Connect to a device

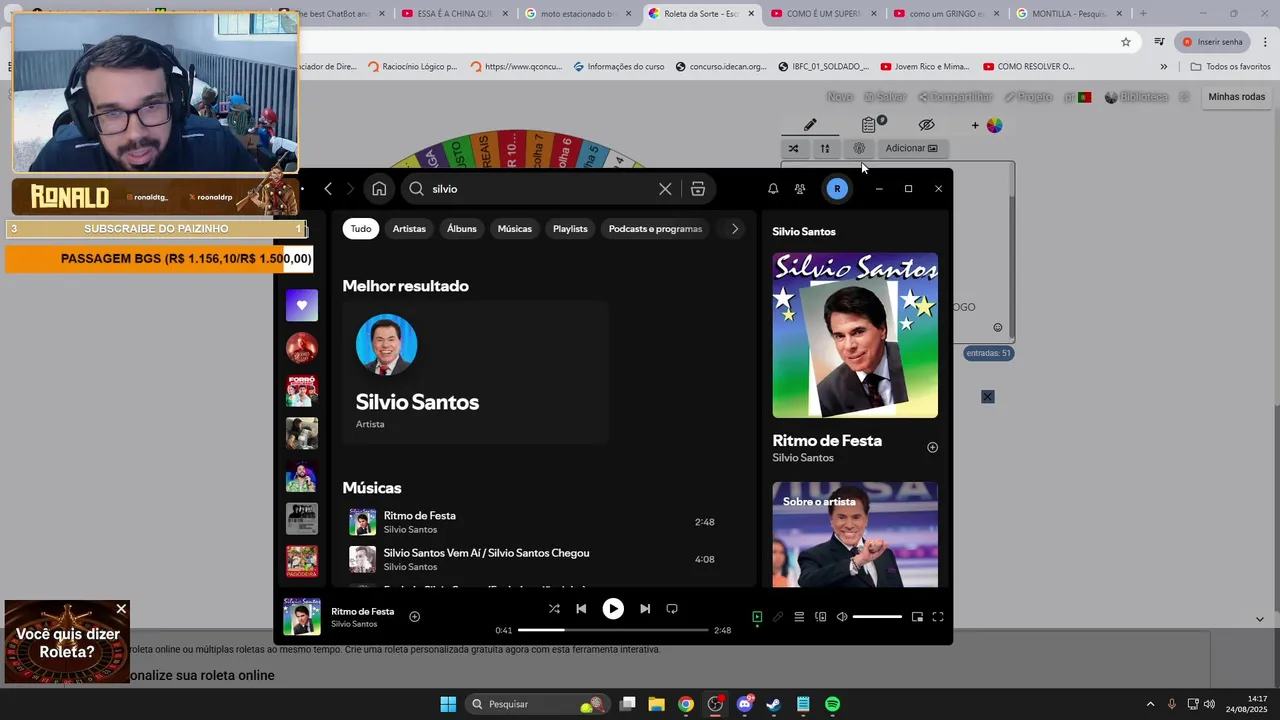tap(821, 617)
